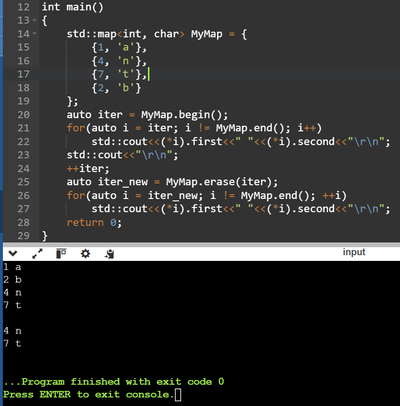The height and width of the screenshot is (406, 400).
Task: Collapse the console with the chevron icon
Action: (13, 254)
